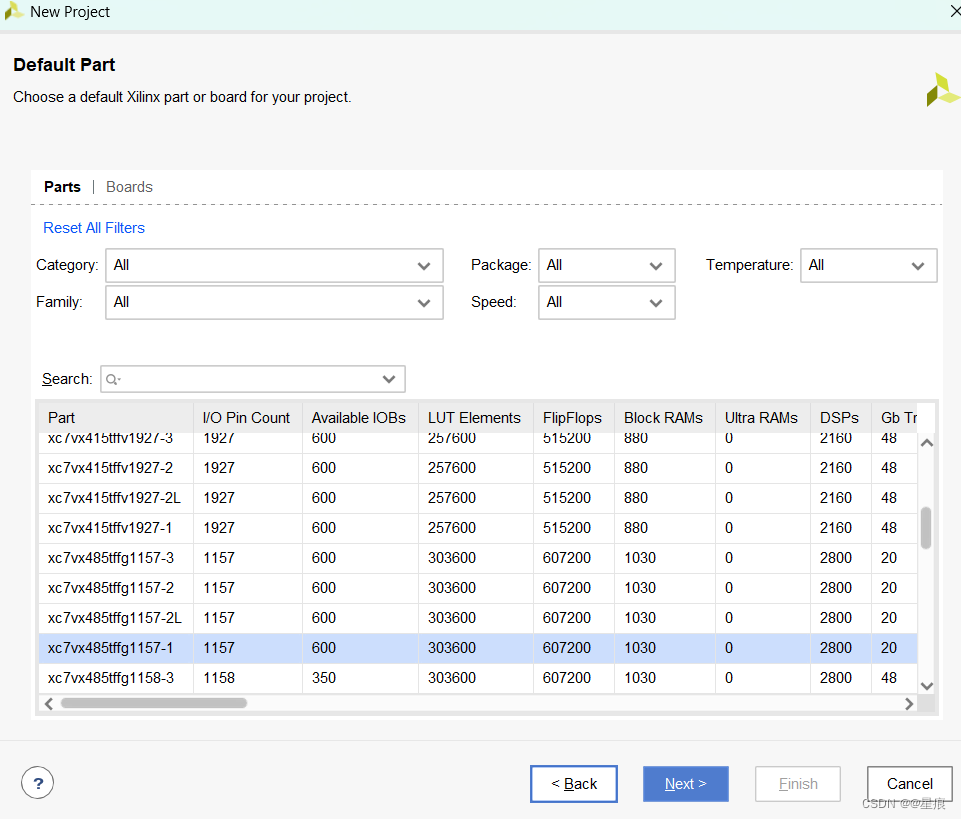Switch to the Boards tab

tap(129, 187)
